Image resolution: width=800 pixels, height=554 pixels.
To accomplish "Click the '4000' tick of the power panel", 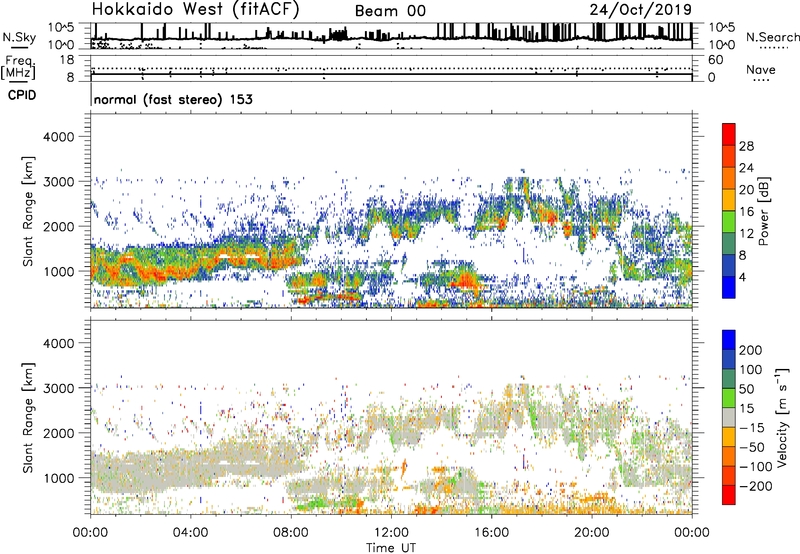I will [x=58, y=137].
